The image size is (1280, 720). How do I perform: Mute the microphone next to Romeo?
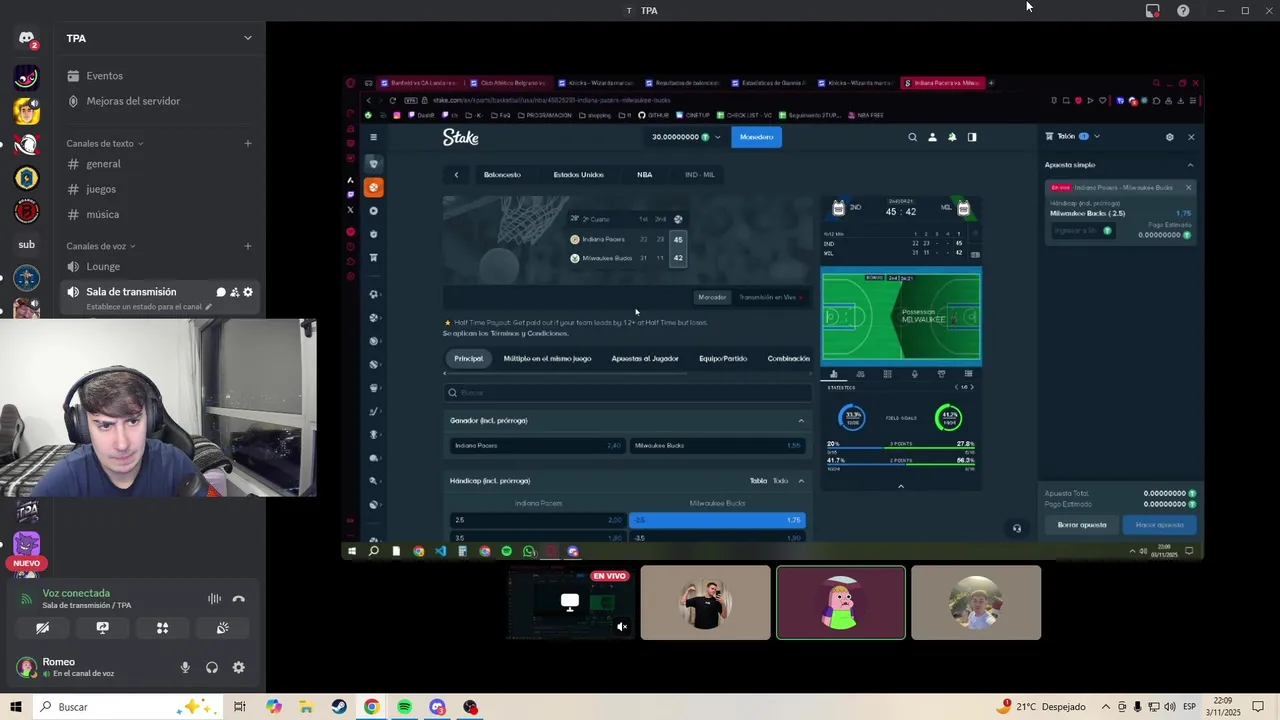click(185, 667)
